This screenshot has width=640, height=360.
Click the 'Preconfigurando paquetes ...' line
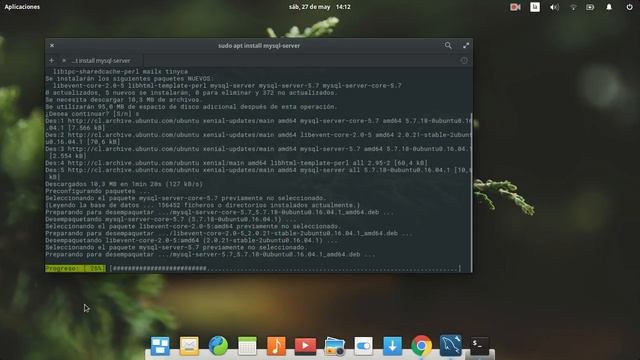tap(98, 191)
